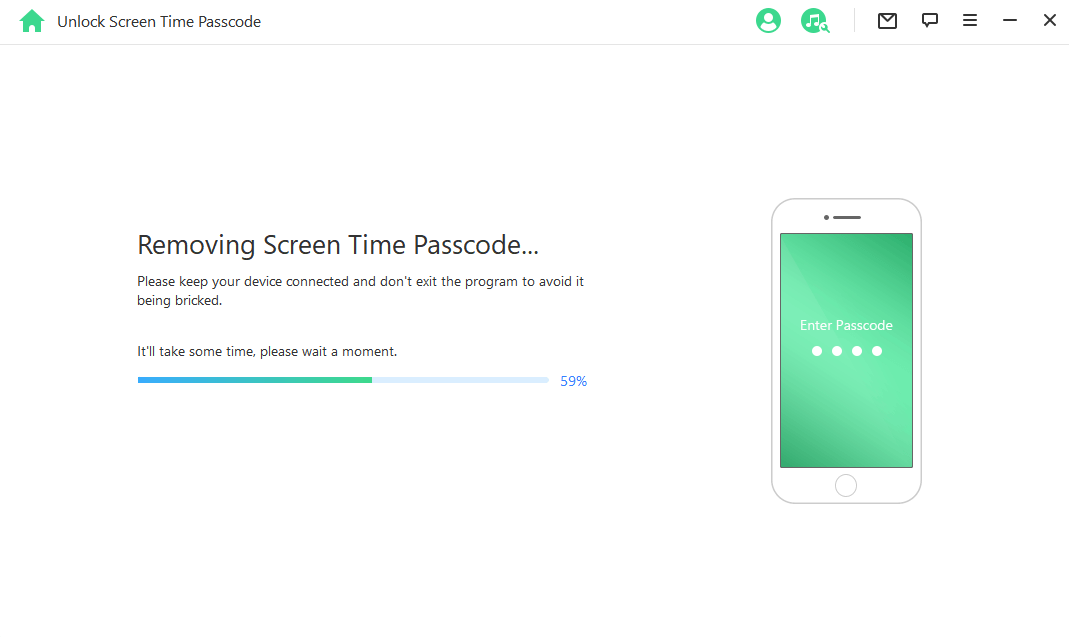
Task: Click the wait-a-moment message text
Action: pos(266,351)
